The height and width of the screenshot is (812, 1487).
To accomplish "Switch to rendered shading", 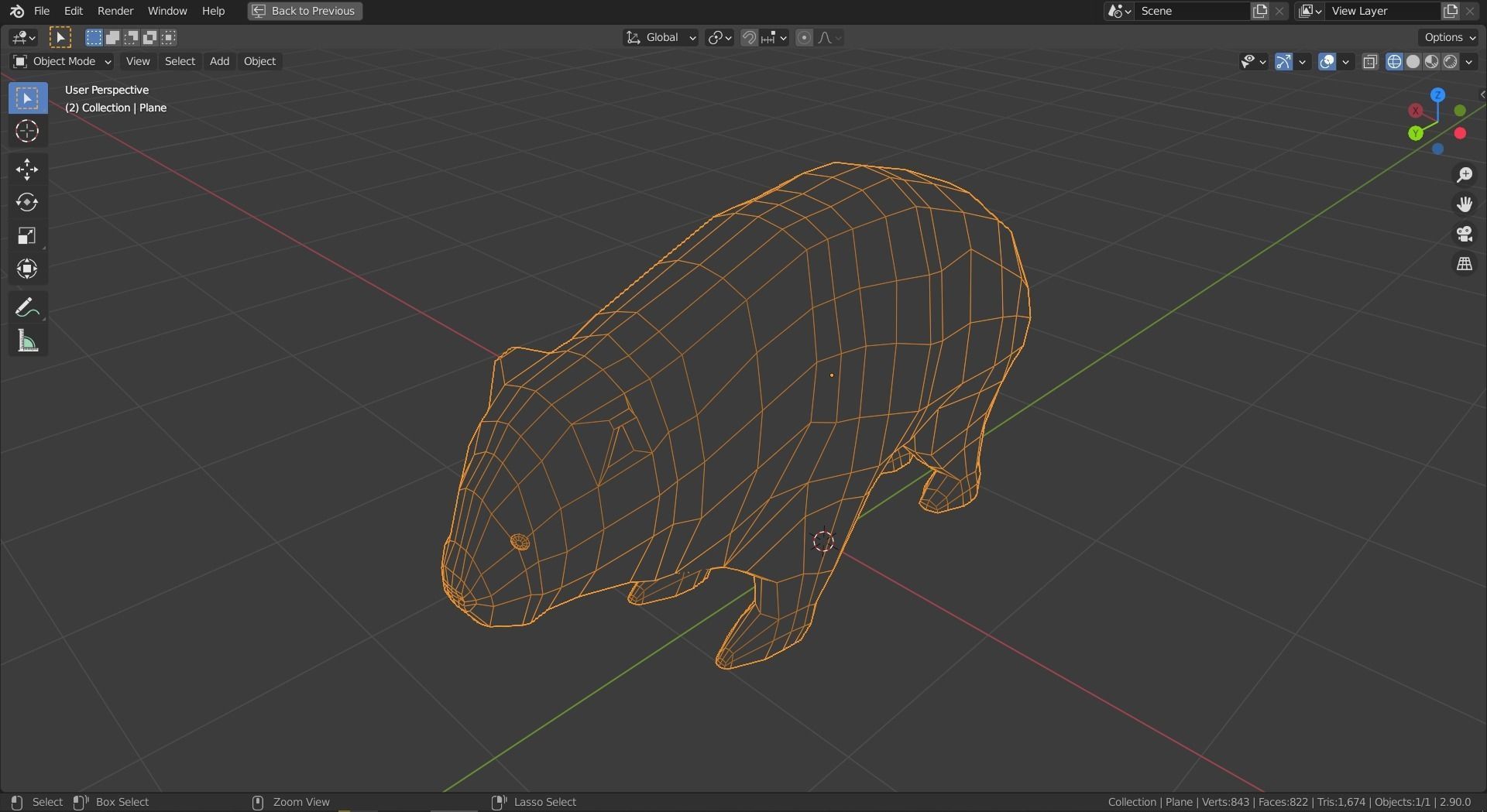I will tap(1450, 62).
